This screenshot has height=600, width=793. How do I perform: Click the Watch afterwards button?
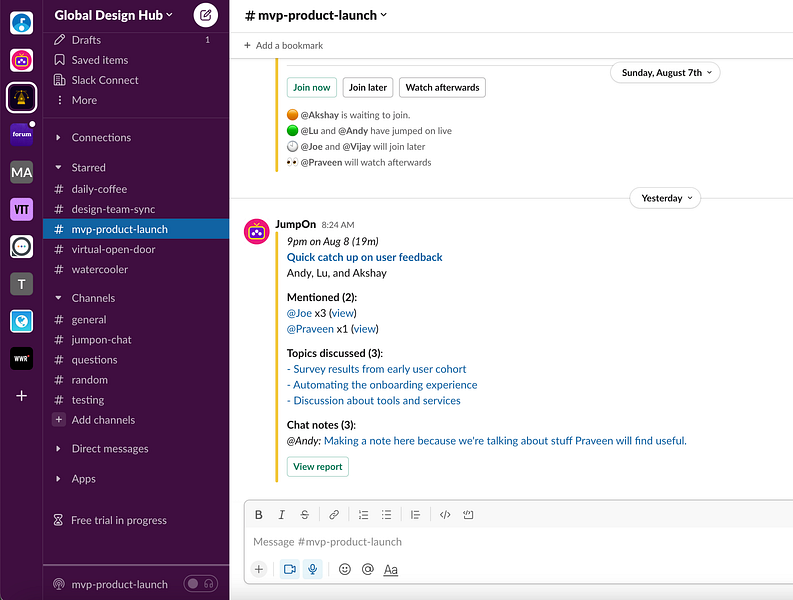click(x=443, y=88)
